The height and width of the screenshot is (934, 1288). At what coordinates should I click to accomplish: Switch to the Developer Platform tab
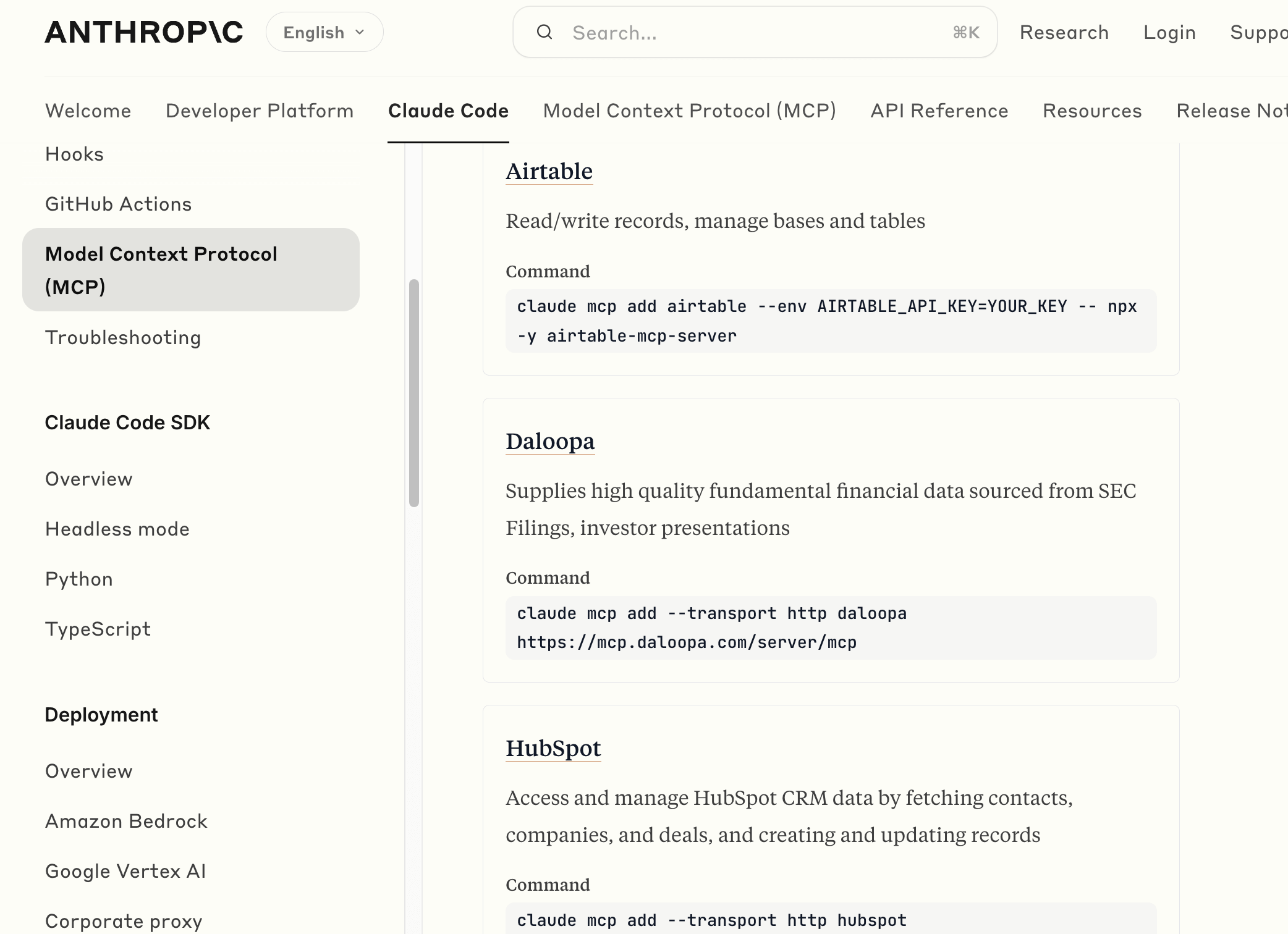tap(260, 111)
